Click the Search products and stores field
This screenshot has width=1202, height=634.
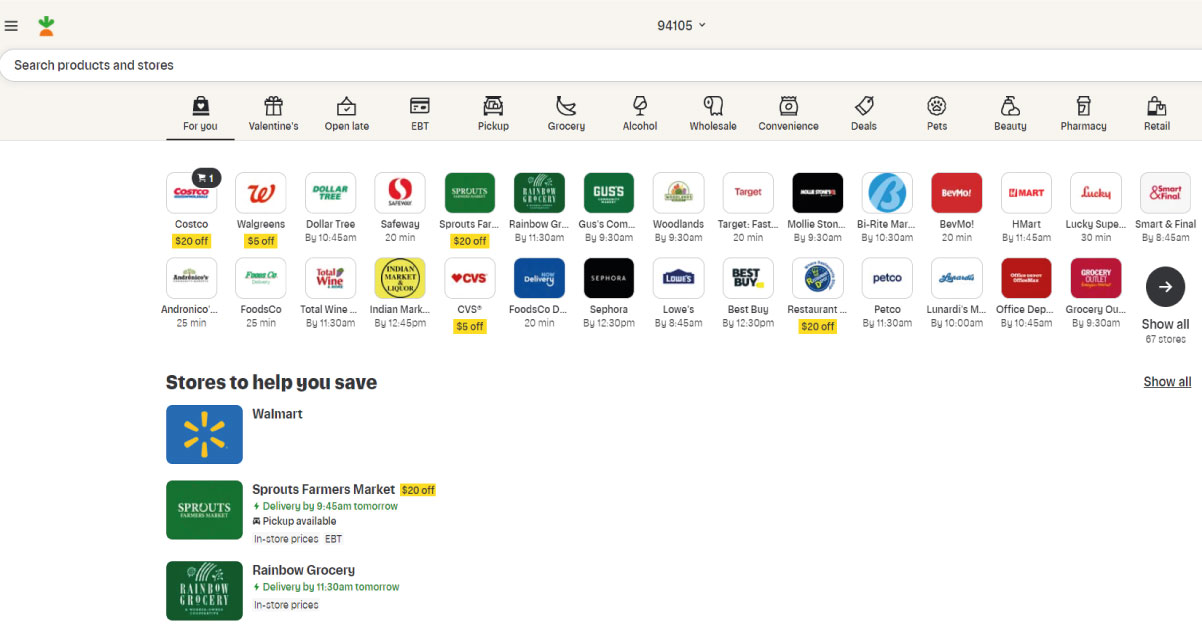click(x=600, y=65)
